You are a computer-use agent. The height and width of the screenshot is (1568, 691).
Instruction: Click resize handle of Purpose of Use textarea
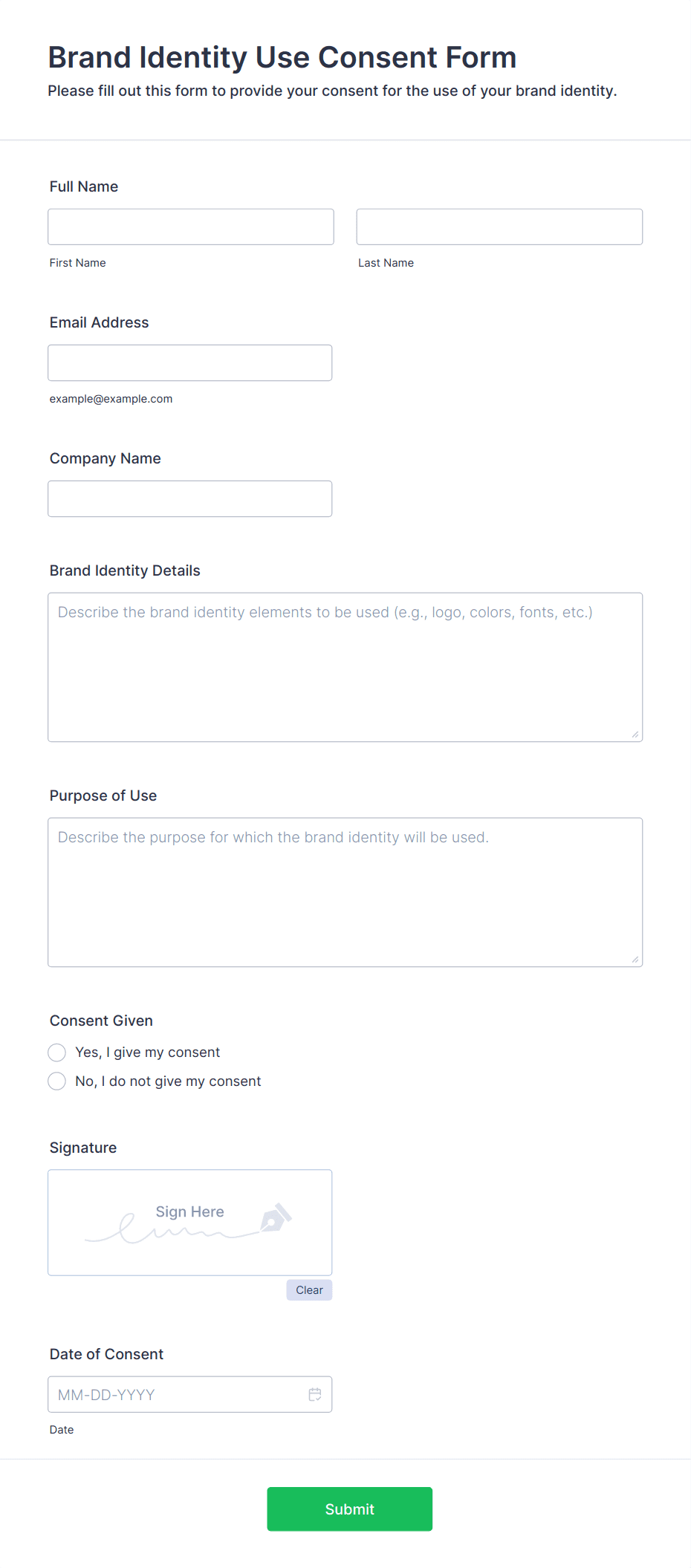(635, 959)
